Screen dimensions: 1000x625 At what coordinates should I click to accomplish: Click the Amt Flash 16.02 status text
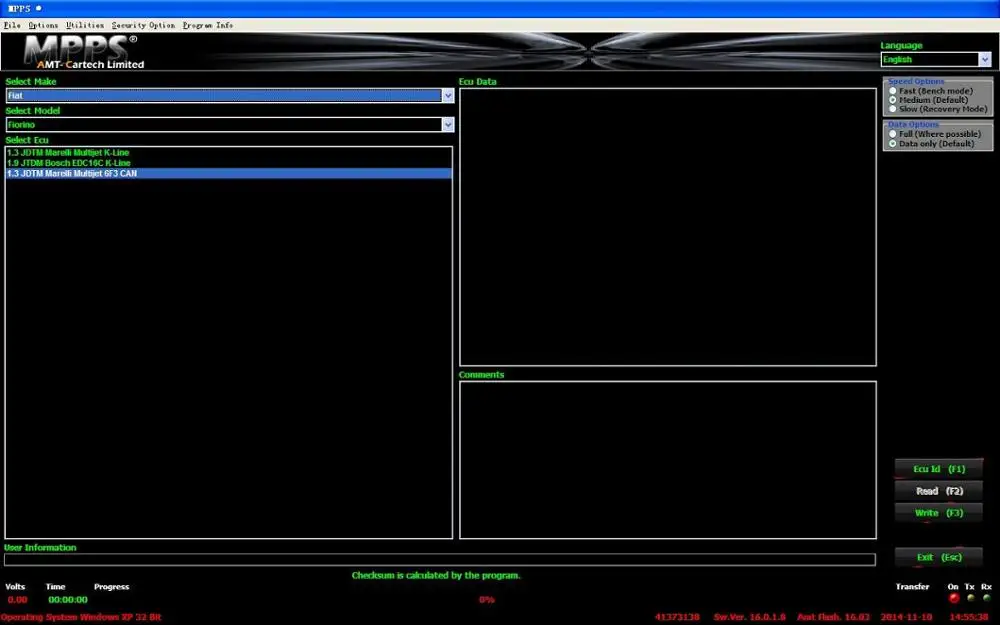pos(833,617)
